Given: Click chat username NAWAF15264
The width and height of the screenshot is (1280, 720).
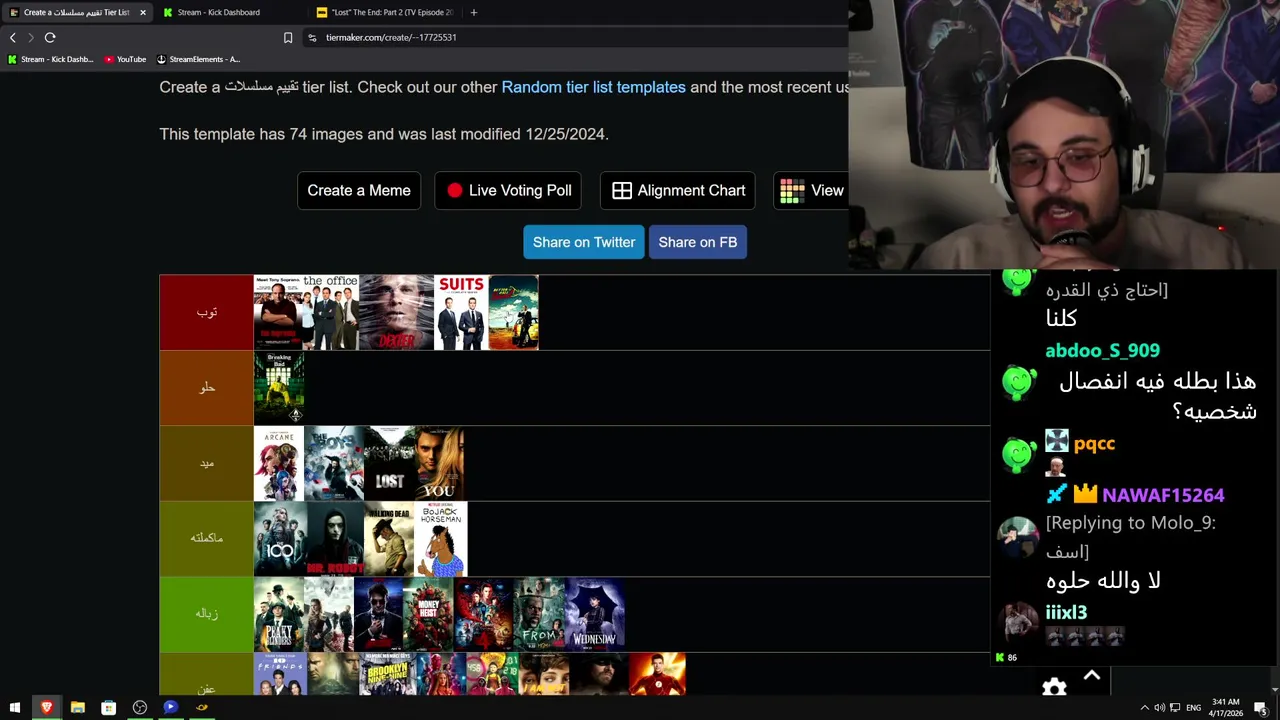Looking at the screenshot, I should coord(1163,495).
